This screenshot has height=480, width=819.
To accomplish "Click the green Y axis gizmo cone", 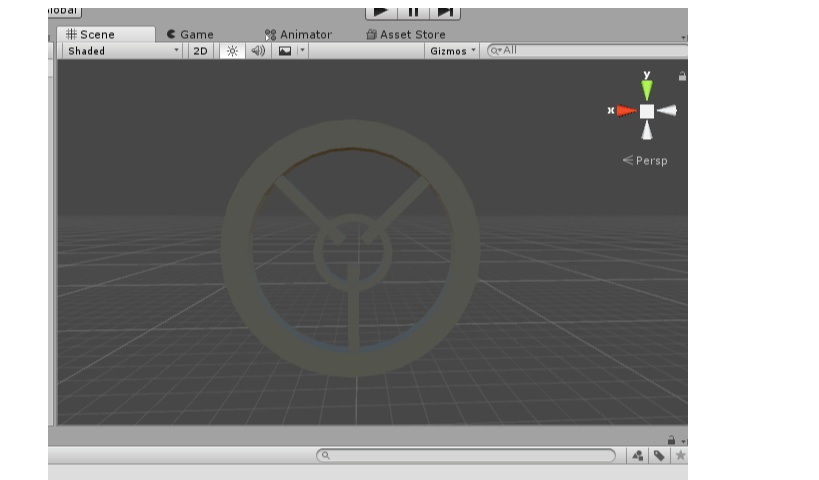I will pyautogui.click(x=647, y=89).
